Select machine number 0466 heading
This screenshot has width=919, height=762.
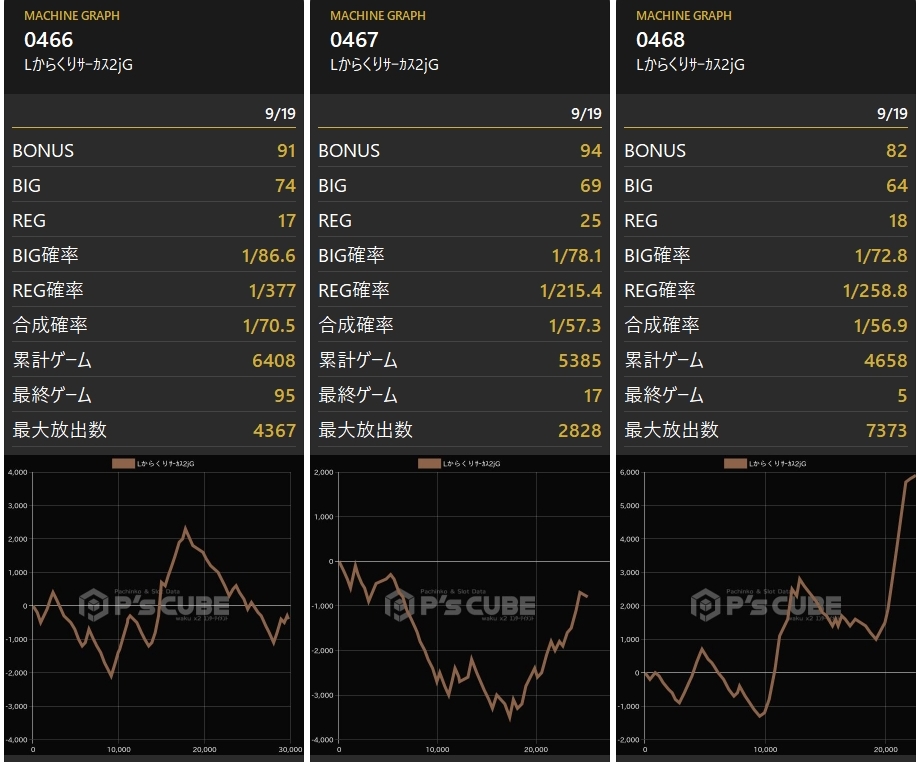tap(49, 40)
